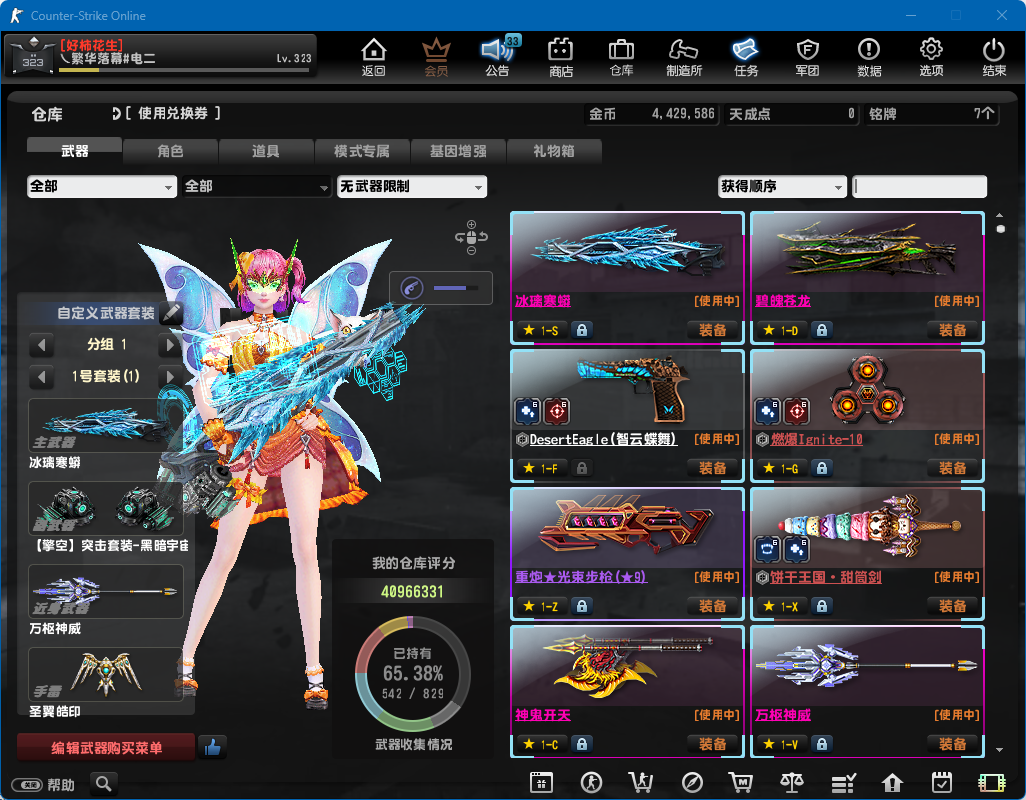Click the 公告 announcements megaphone icon
This screenshot has width=1026, height=800.
(x=498, y=56)
